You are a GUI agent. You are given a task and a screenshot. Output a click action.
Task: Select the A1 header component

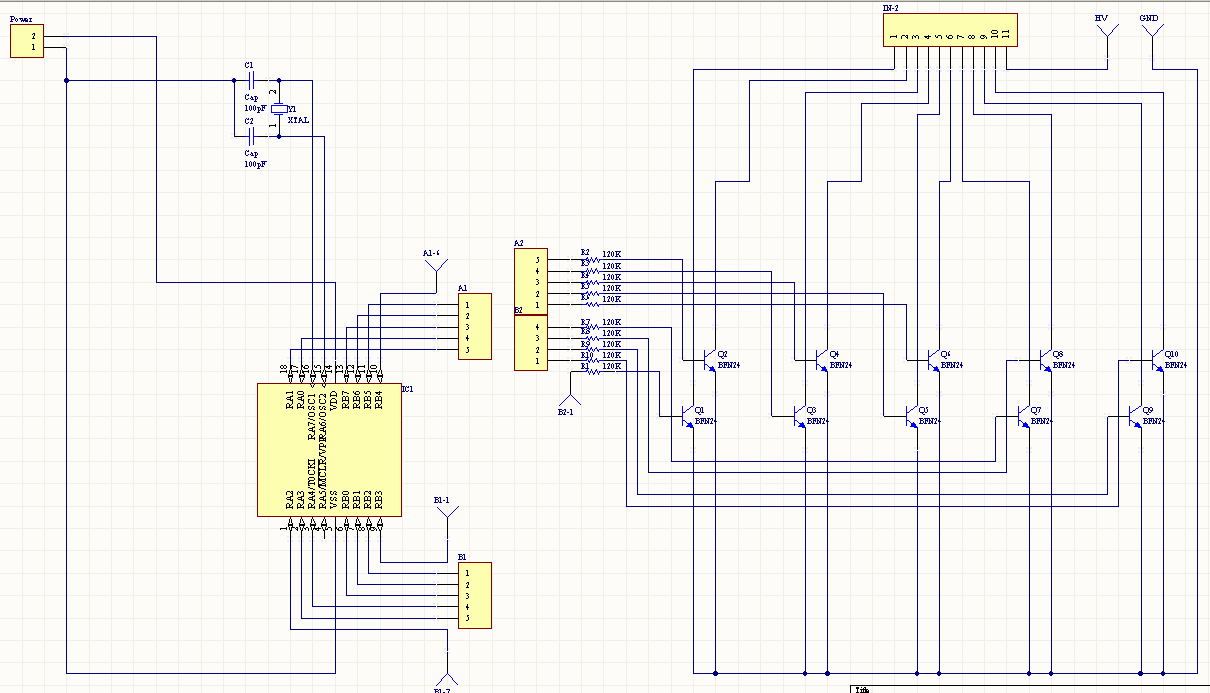click(x=474, y=327)
